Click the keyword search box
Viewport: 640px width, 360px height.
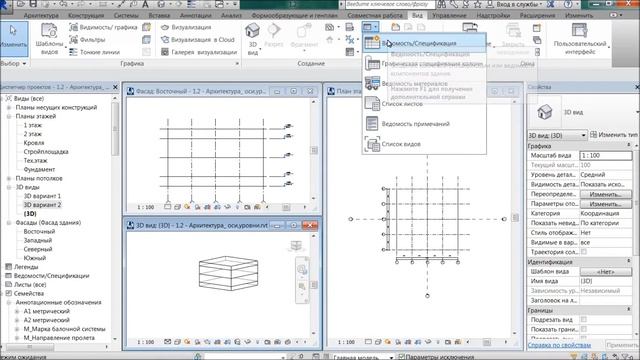click(x=390, y=4)
